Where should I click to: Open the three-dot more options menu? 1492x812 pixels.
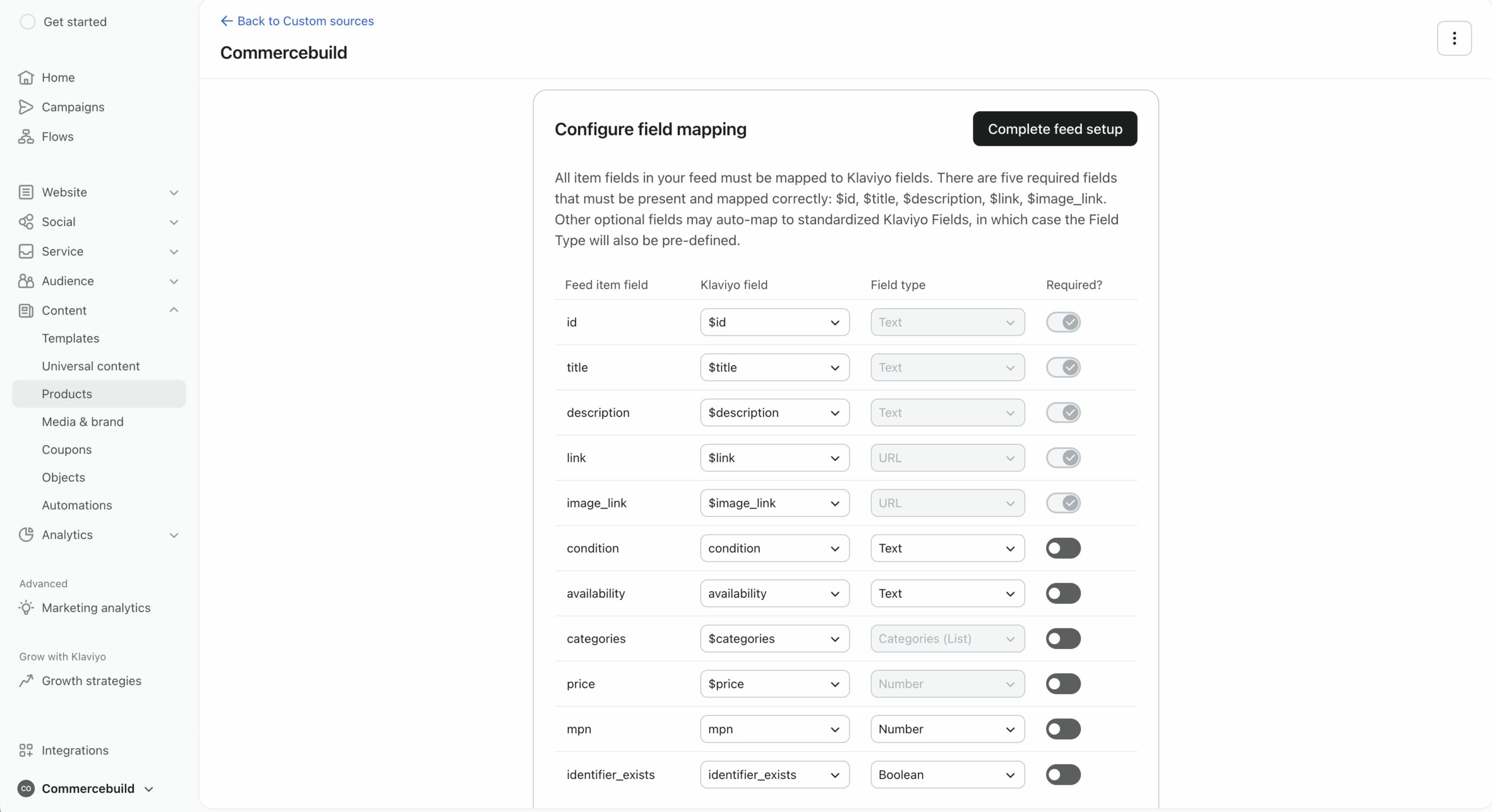click(x=1454, y=38)
